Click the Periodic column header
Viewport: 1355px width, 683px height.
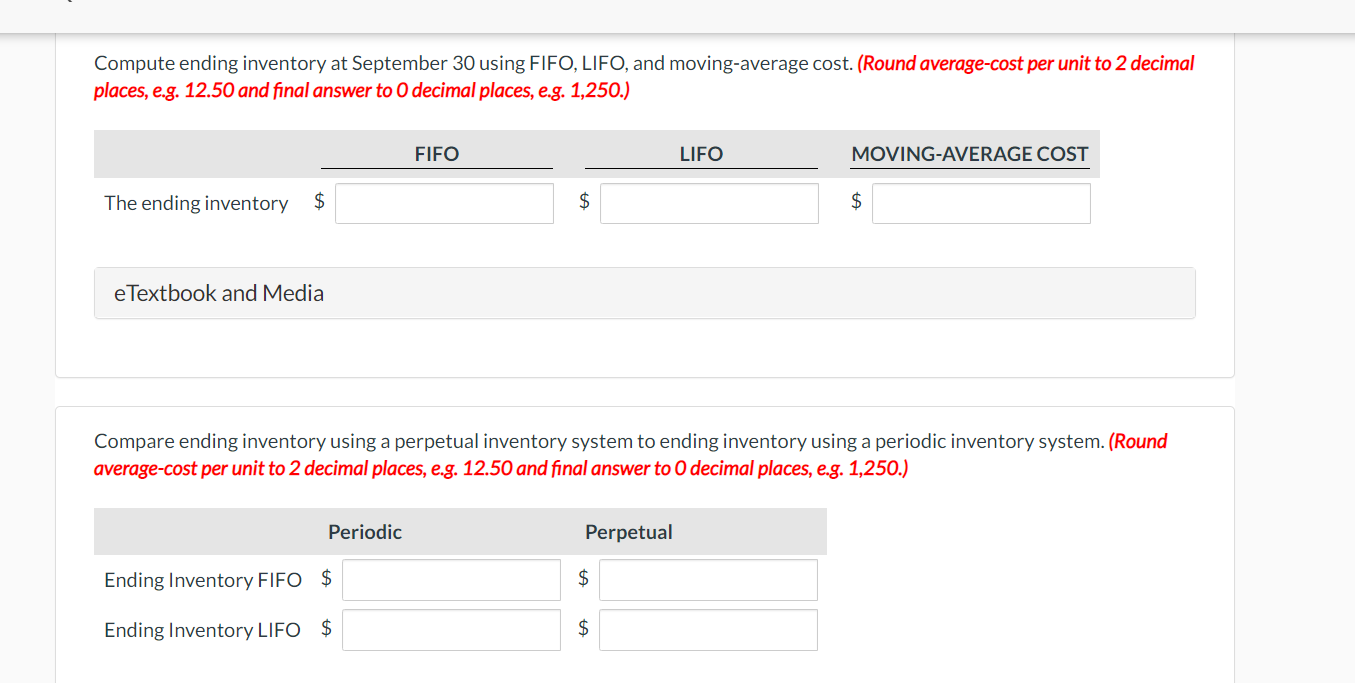364,531
